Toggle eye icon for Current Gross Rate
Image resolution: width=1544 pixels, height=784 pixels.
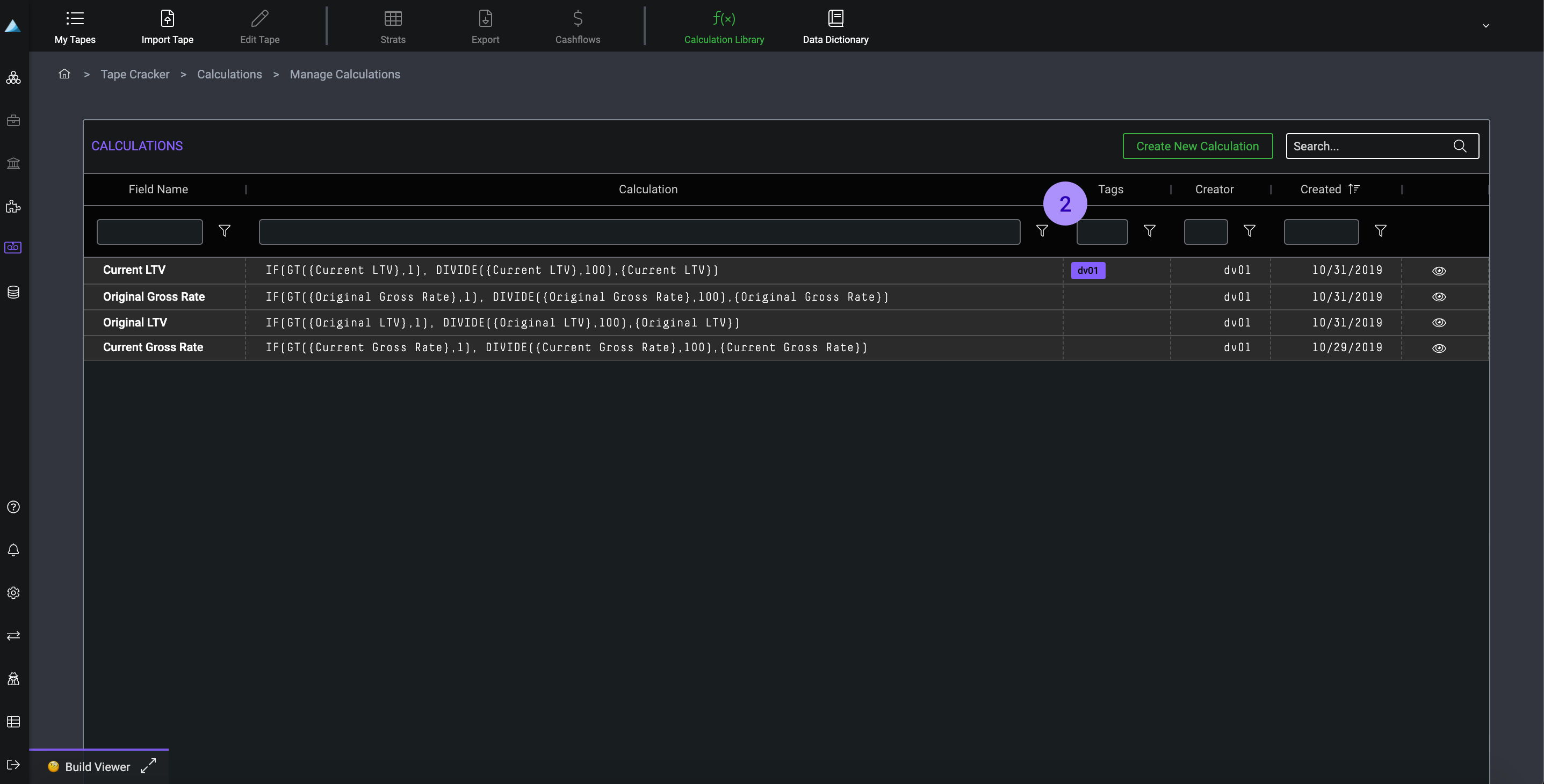1439,348
